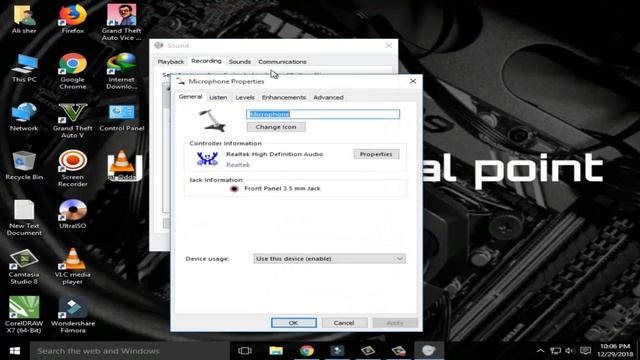Switch to the Levels tab

pyautogui.click(x=245, y=97)
